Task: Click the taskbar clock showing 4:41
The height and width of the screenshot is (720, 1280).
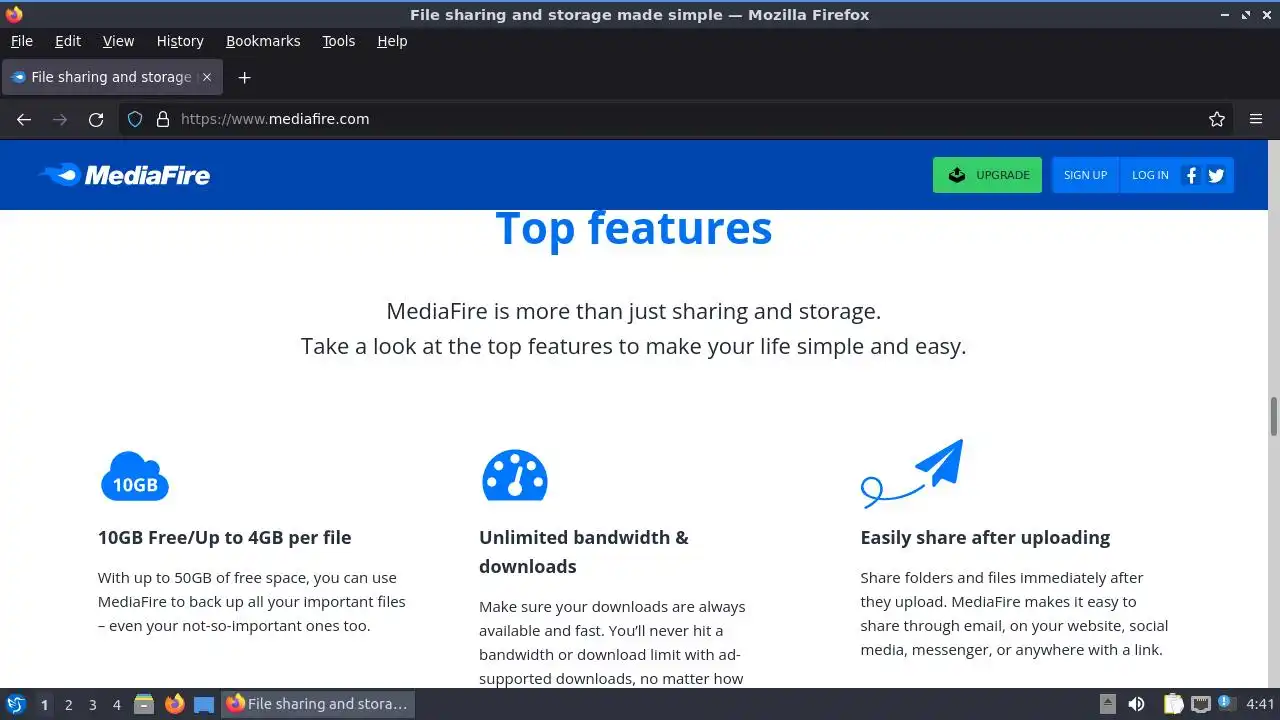Action: click(1260, 704)
